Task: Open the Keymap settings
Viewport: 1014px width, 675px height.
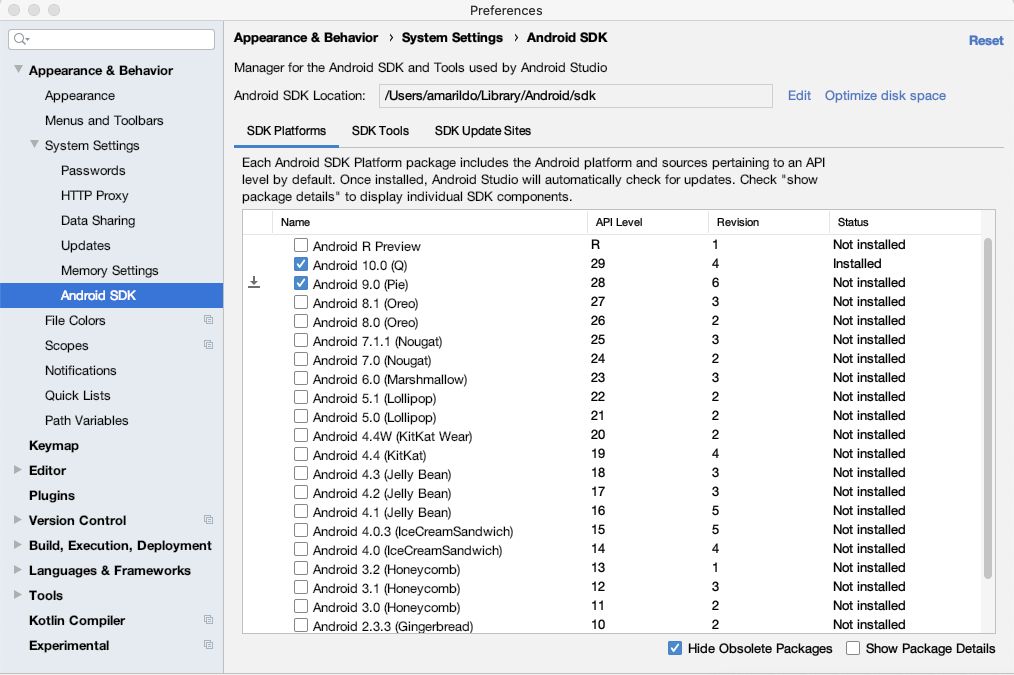Action: pyautogui.click(x=54, y=445)
